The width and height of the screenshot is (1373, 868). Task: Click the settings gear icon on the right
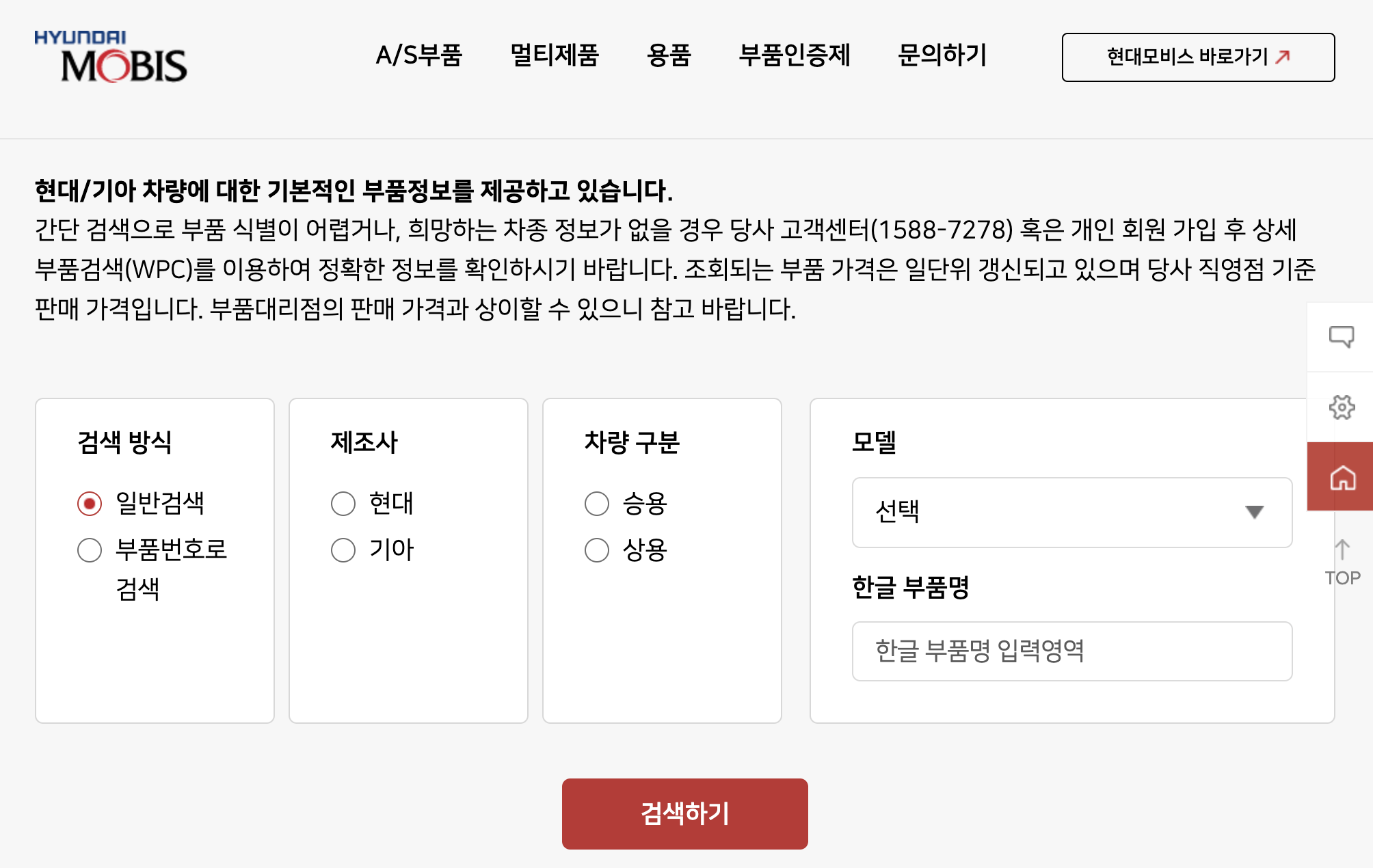tap(1342, 407)
